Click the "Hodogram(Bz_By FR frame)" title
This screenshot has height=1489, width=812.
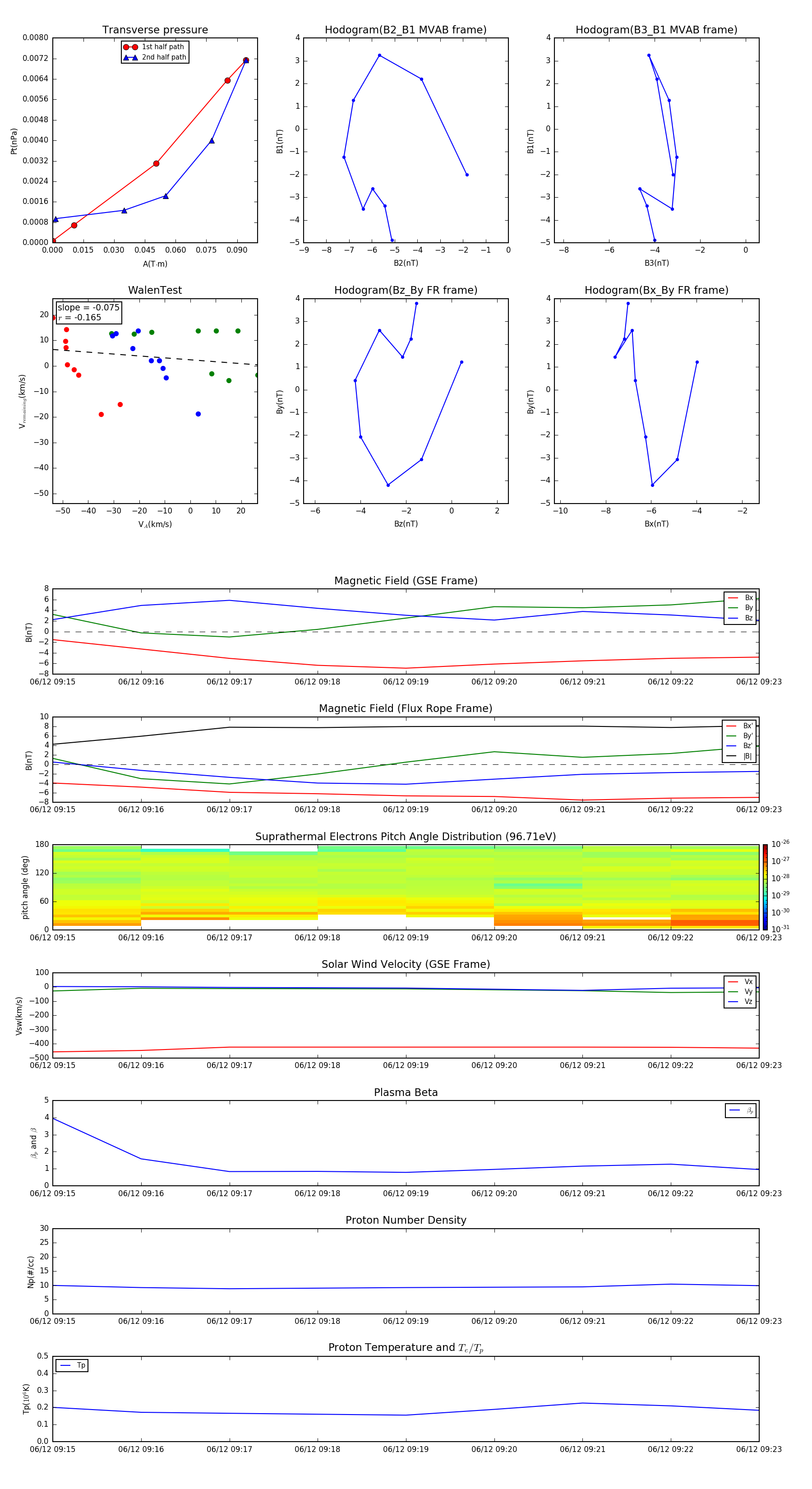406,290
